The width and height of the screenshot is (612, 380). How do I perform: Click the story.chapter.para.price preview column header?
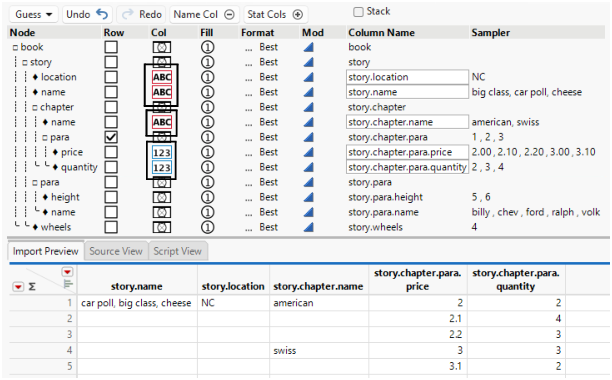click(418, 280)
